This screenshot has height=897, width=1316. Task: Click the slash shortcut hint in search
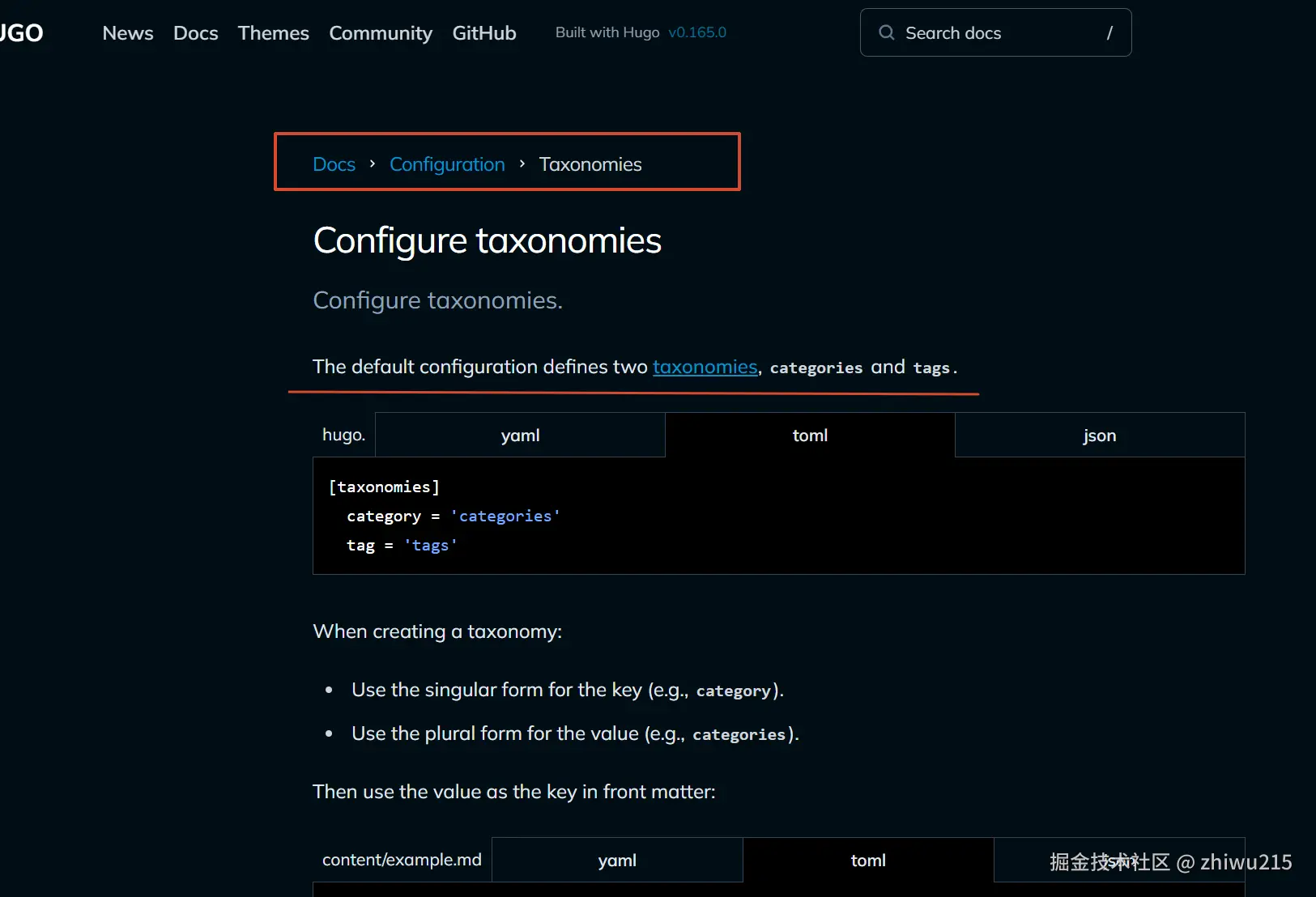[1109, 32]
